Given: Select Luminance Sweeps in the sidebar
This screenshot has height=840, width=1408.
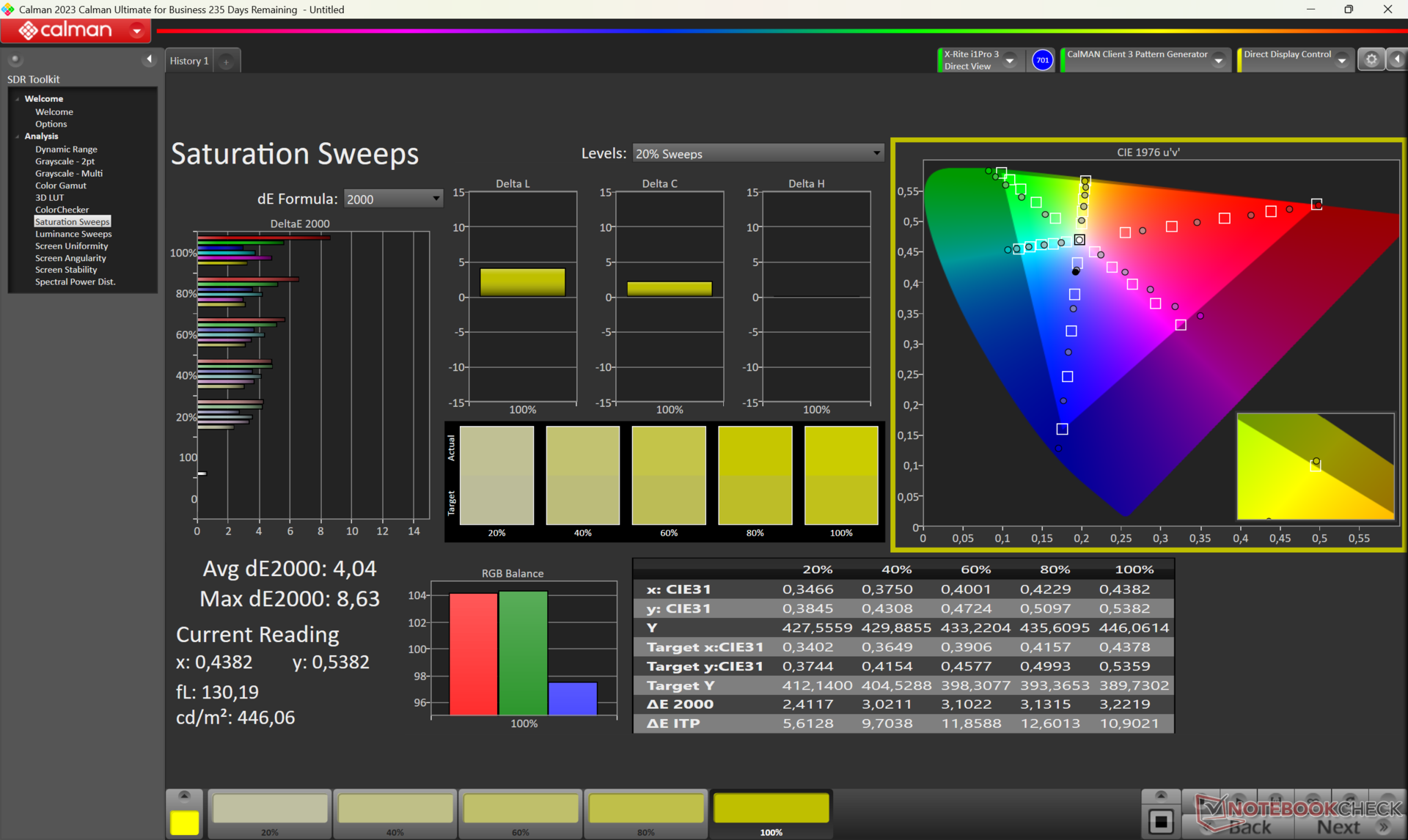Looking at the screenshot, I should coord(73,234).
